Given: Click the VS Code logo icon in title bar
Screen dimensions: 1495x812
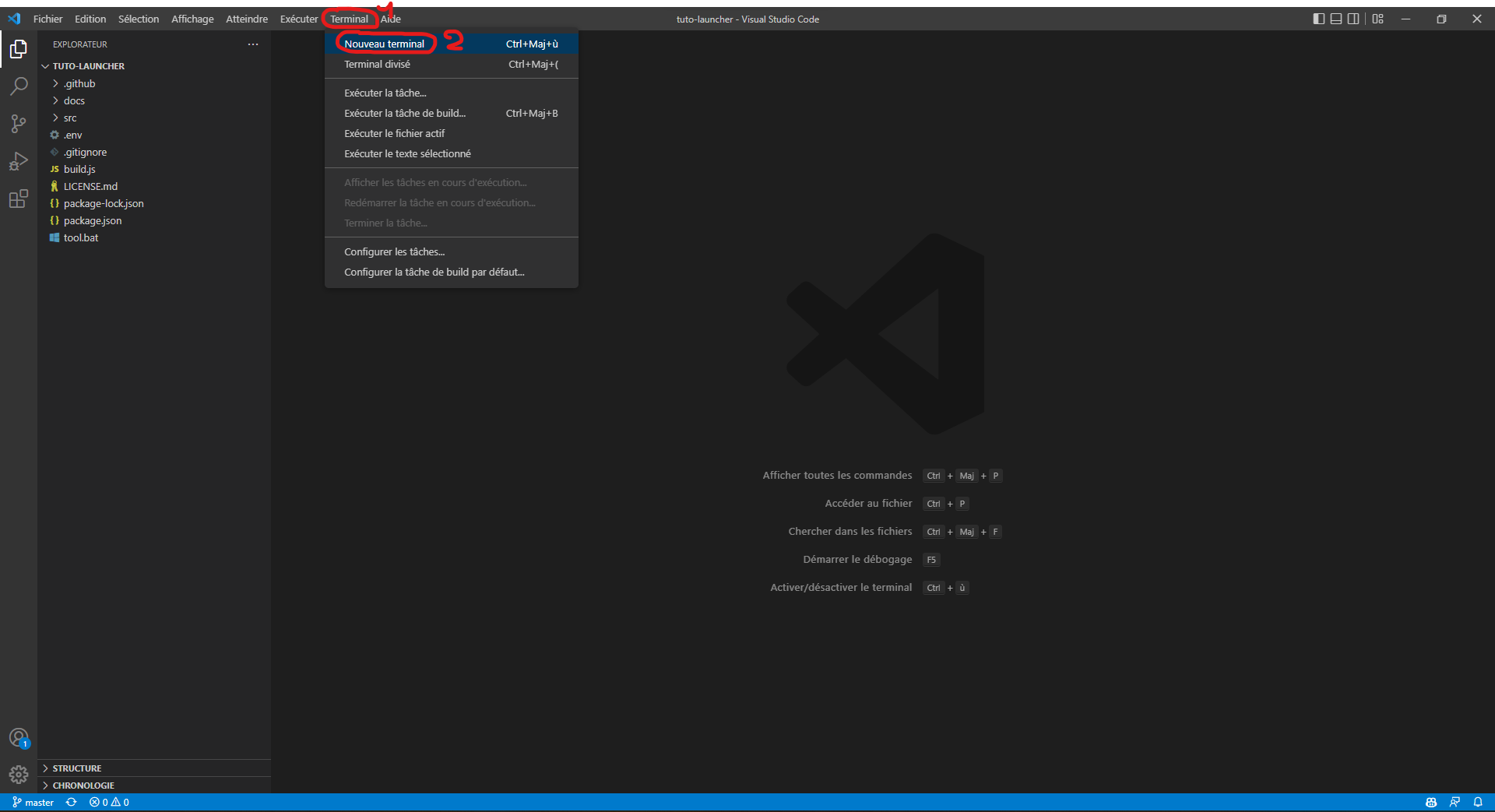Looking at the screenshot, I should click(14, 19).
